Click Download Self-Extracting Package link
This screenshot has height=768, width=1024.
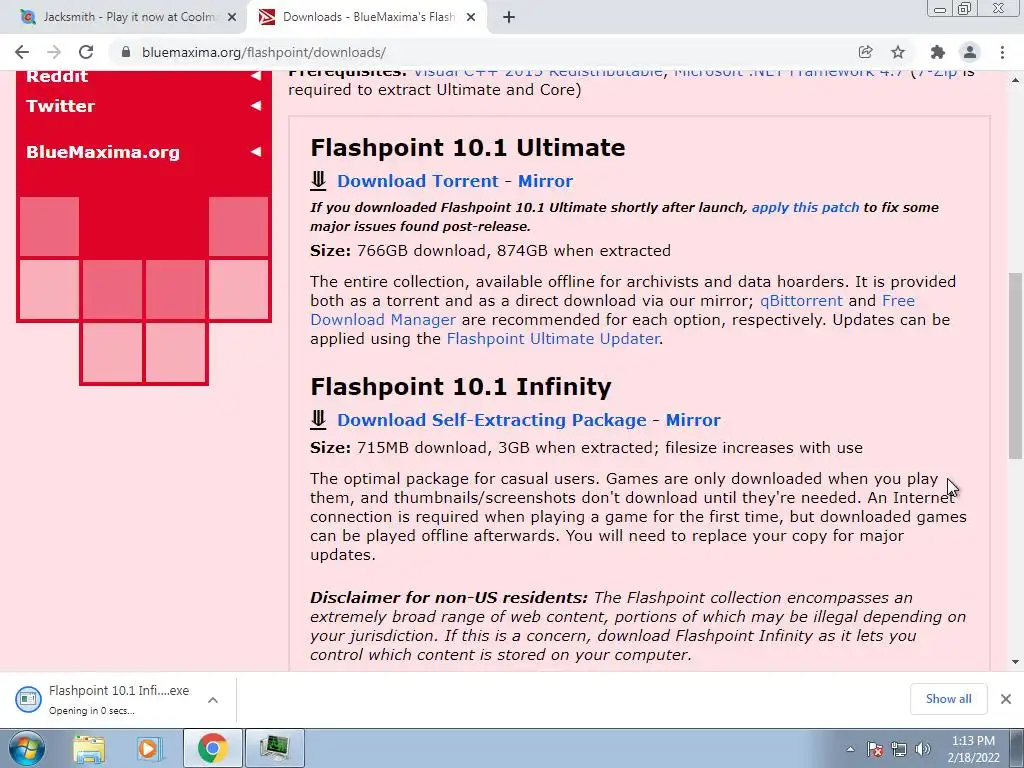(x=492, y=420)
